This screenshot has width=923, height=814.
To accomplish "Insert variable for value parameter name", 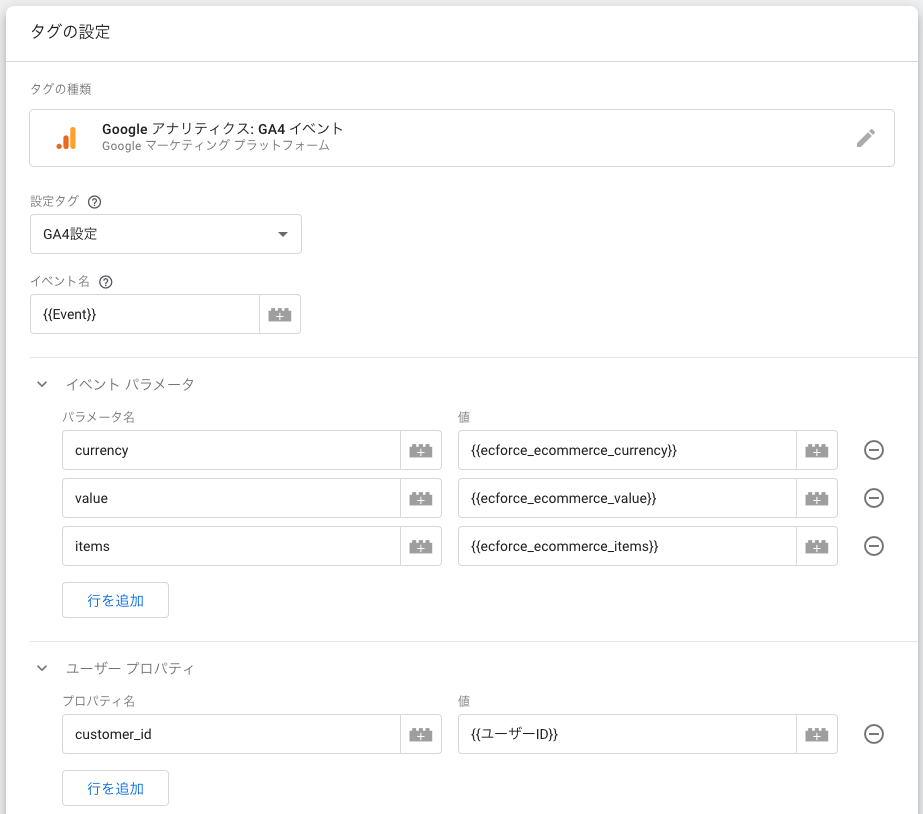I will [x=421, y=499].
